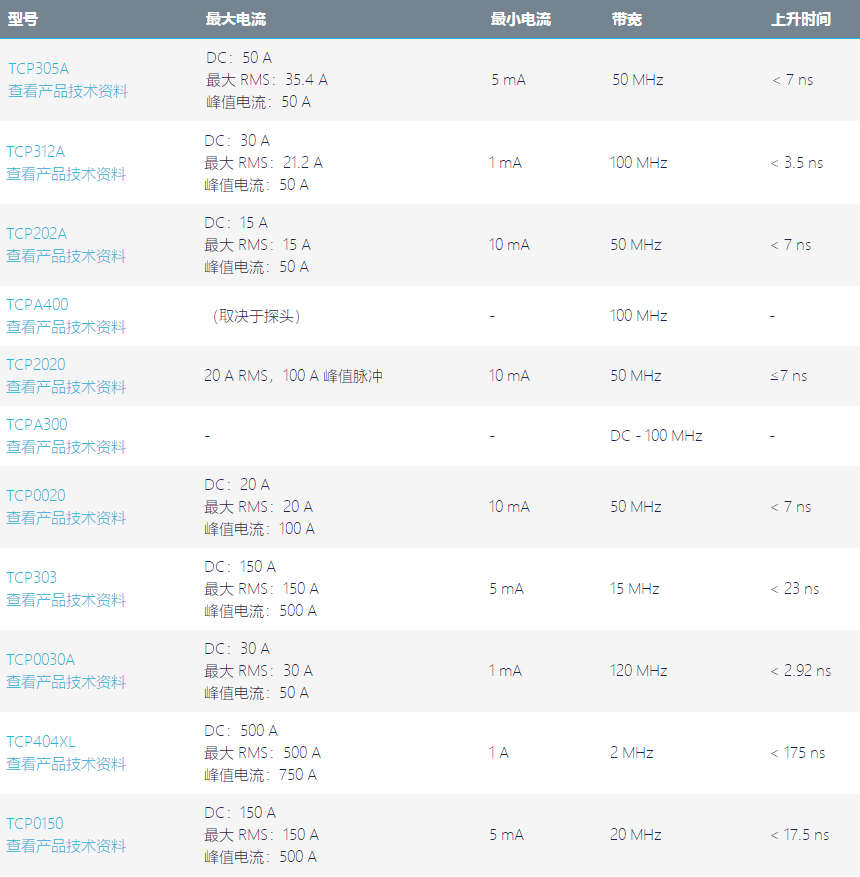View product datasheet for TCPA300

(66, 447)
